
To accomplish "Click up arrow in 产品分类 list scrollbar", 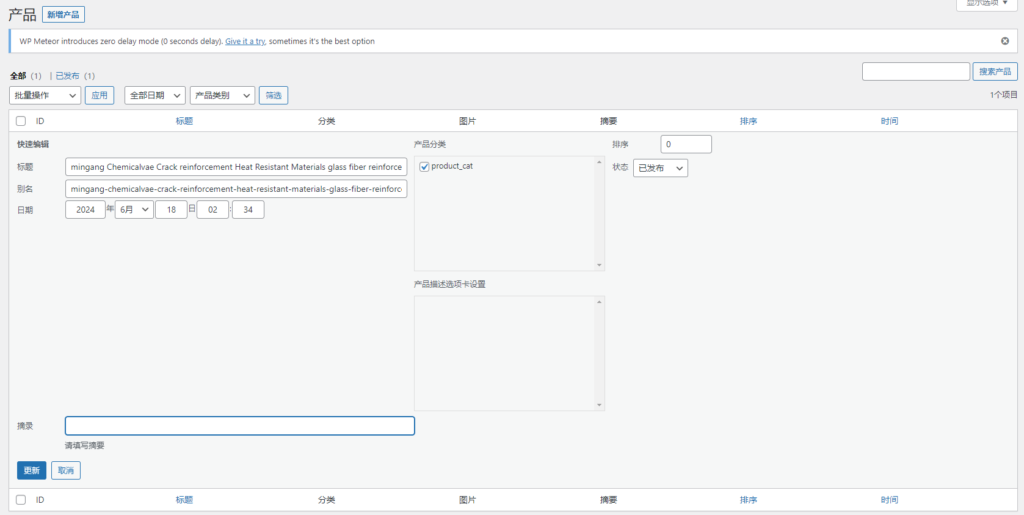I will [x=600, y=161].
